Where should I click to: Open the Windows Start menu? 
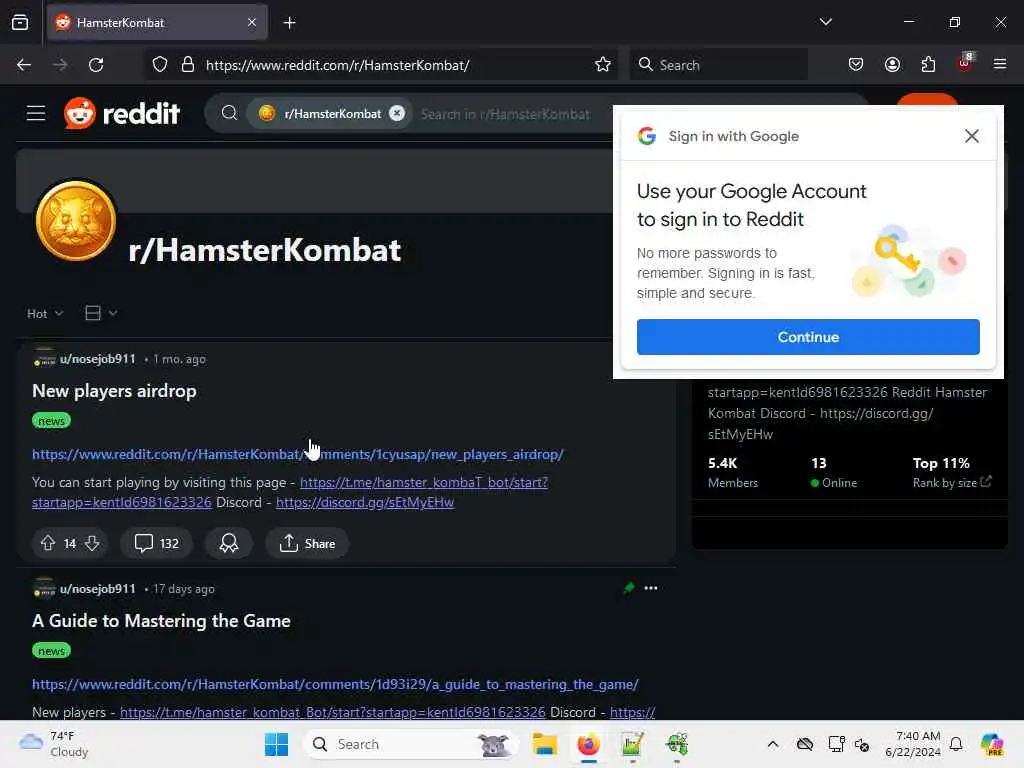[276, 744]
